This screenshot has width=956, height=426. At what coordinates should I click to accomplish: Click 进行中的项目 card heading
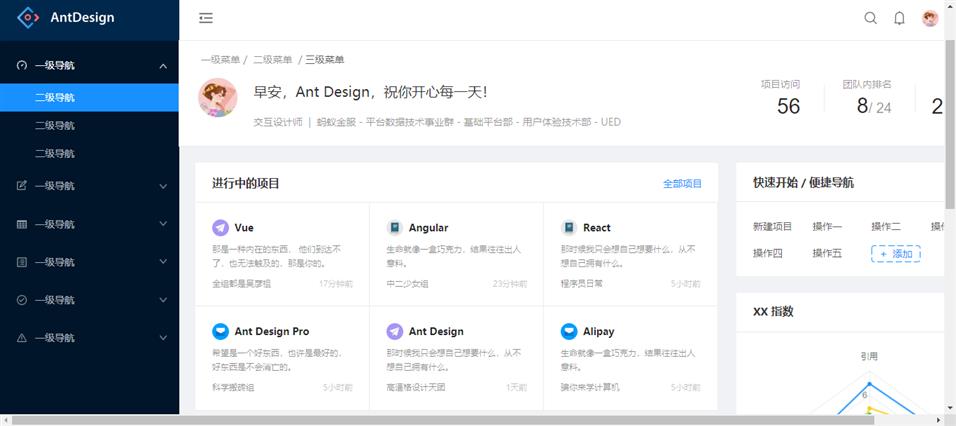[x=246, y=183]
